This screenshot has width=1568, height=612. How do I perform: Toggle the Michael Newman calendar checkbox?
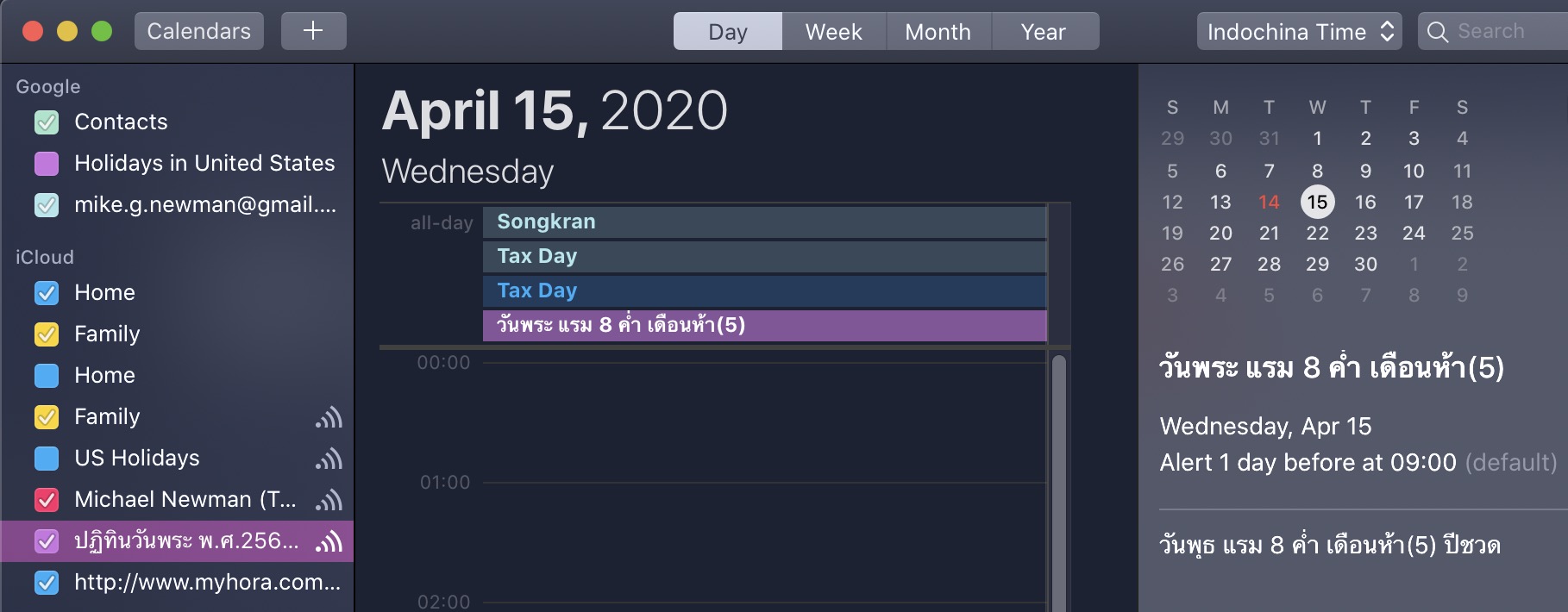pyautogui.click(x=47, y=500)
